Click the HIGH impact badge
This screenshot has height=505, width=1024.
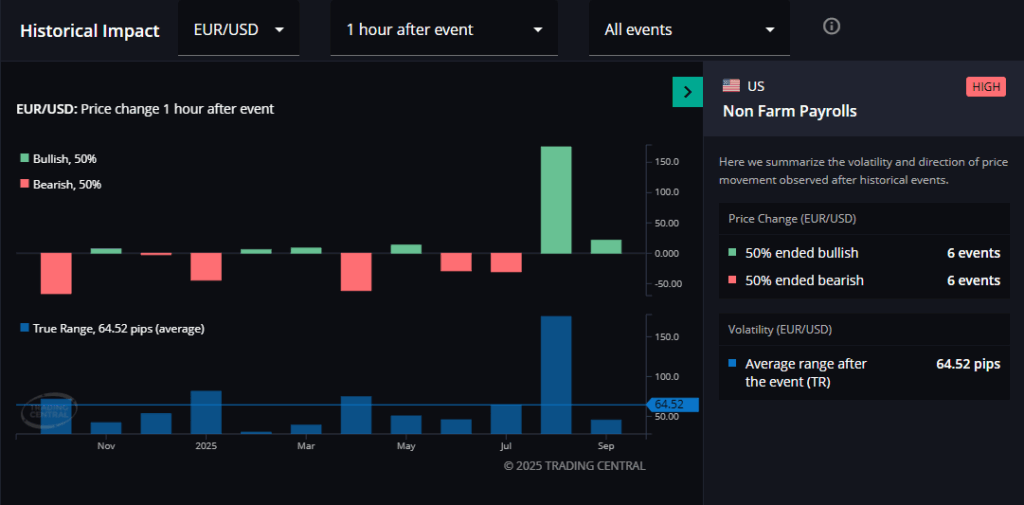(x=985, y=87)
